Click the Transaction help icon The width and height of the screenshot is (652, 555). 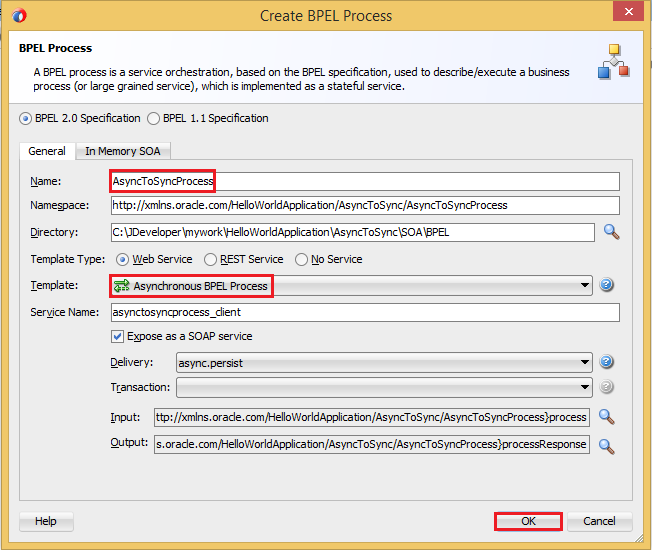(x=606, y=387)
